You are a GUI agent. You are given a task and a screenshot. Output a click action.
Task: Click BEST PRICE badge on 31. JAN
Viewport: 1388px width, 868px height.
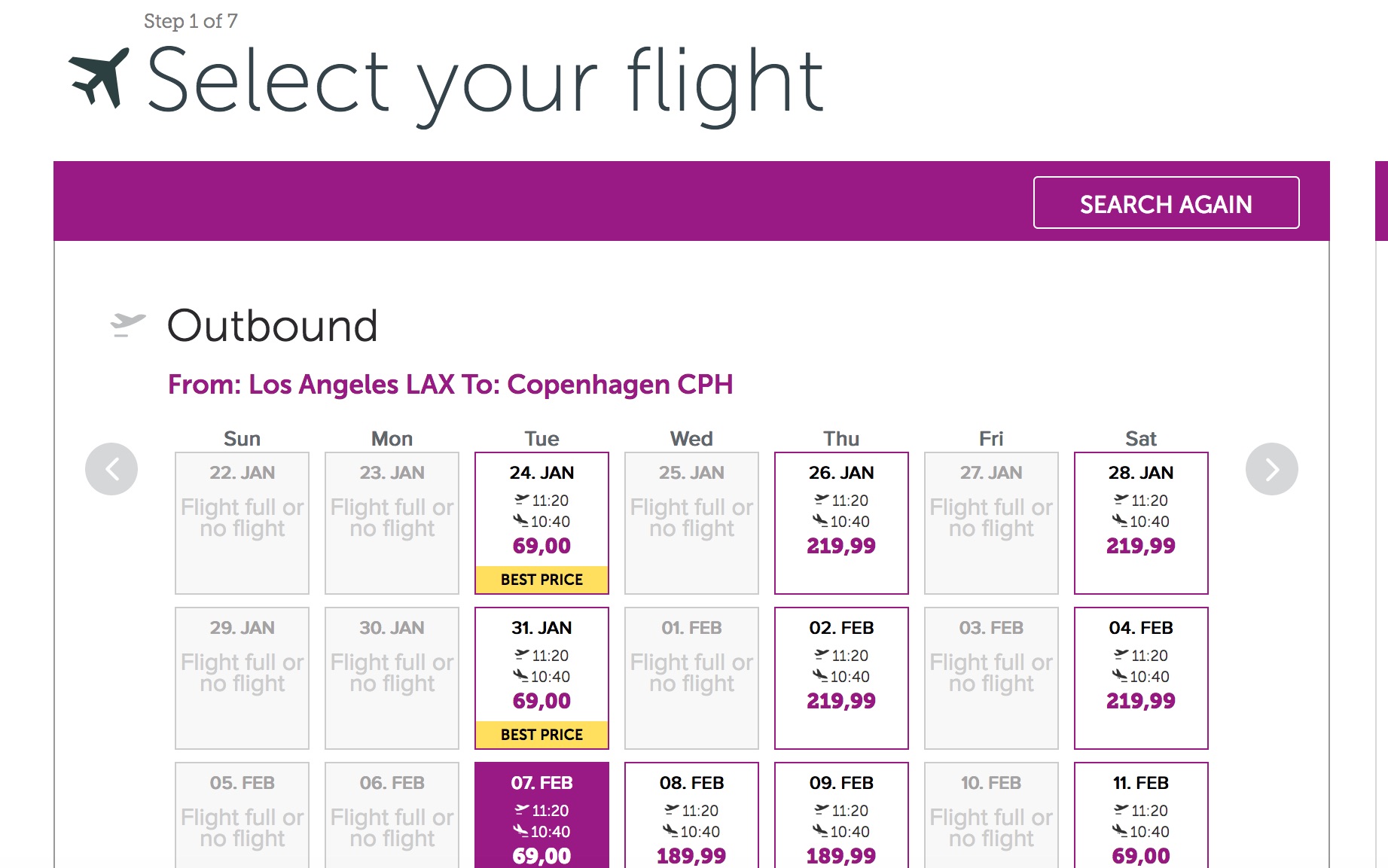pos(541,735)
